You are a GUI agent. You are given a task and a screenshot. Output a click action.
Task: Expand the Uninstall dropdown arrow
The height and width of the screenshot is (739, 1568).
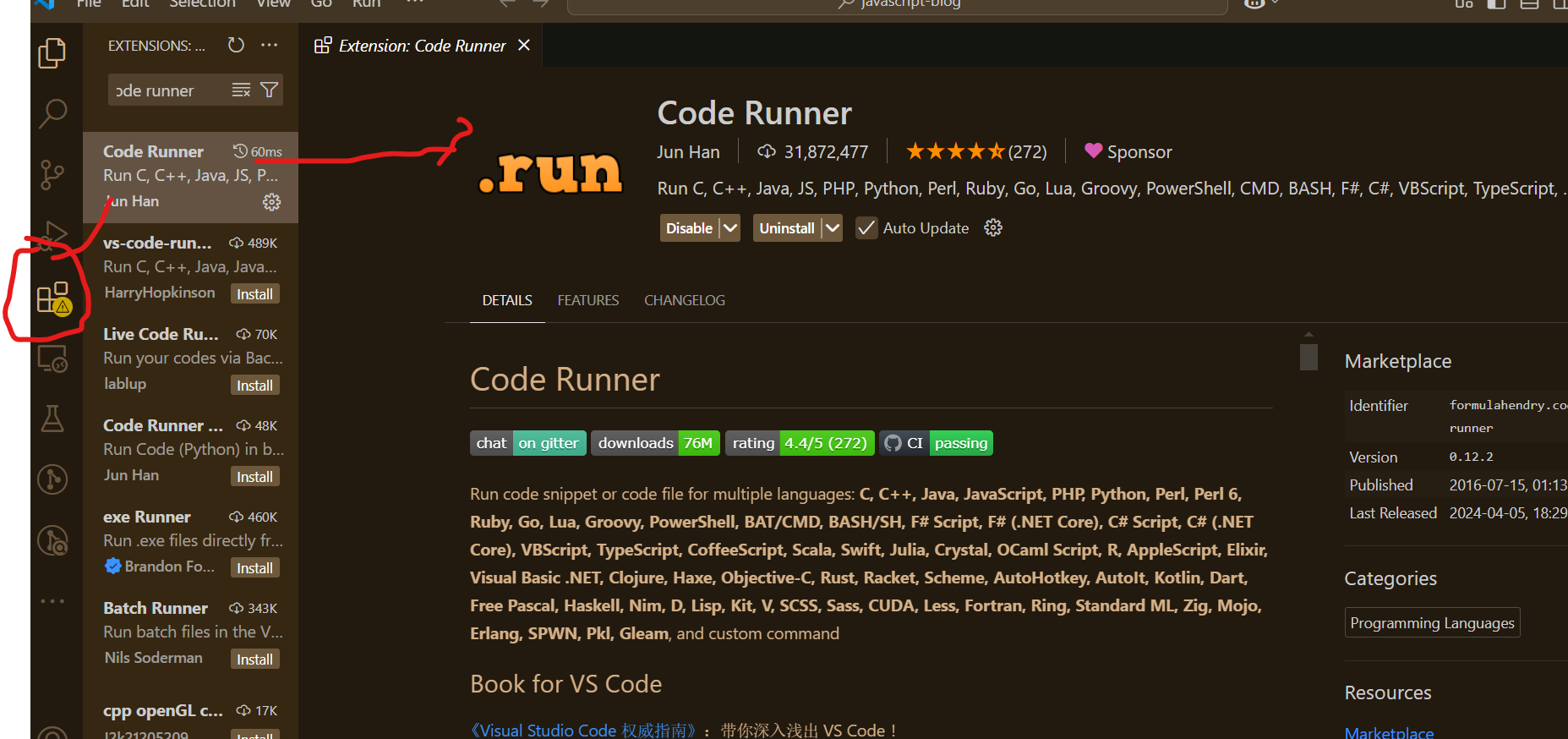[833, 228]
